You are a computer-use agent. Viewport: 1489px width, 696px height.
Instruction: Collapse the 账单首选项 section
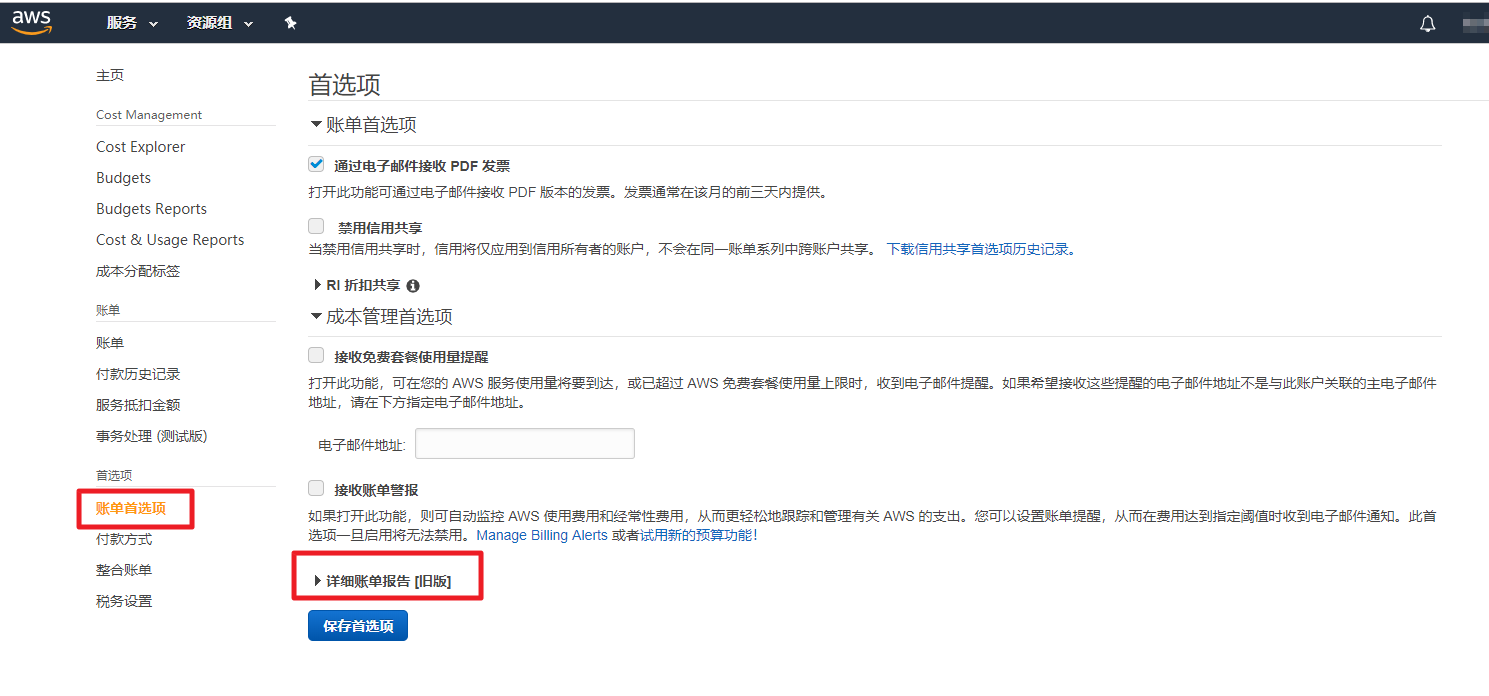click(x=364, y=125)
